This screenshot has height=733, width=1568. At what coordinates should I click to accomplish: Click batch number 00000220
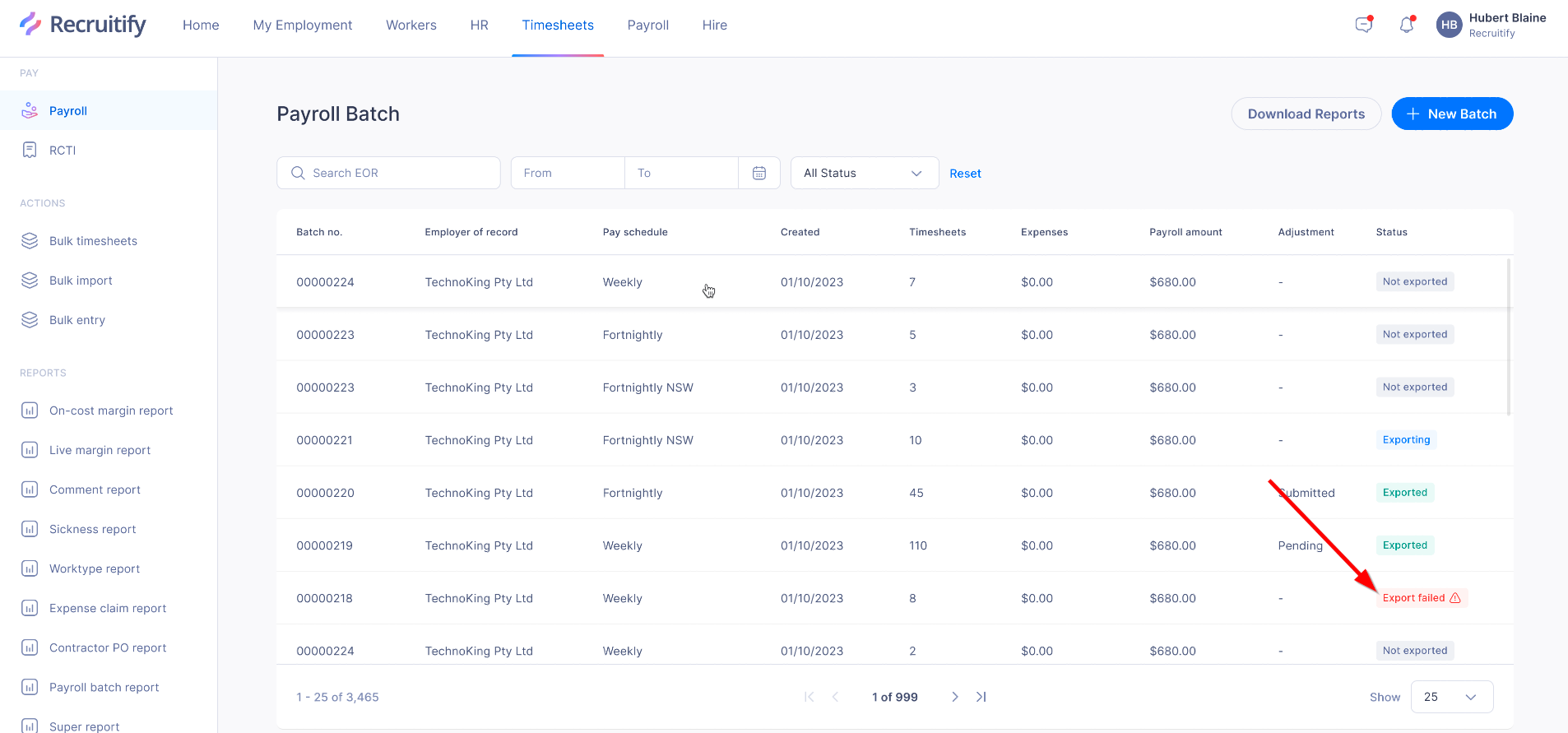pos(325,493)
